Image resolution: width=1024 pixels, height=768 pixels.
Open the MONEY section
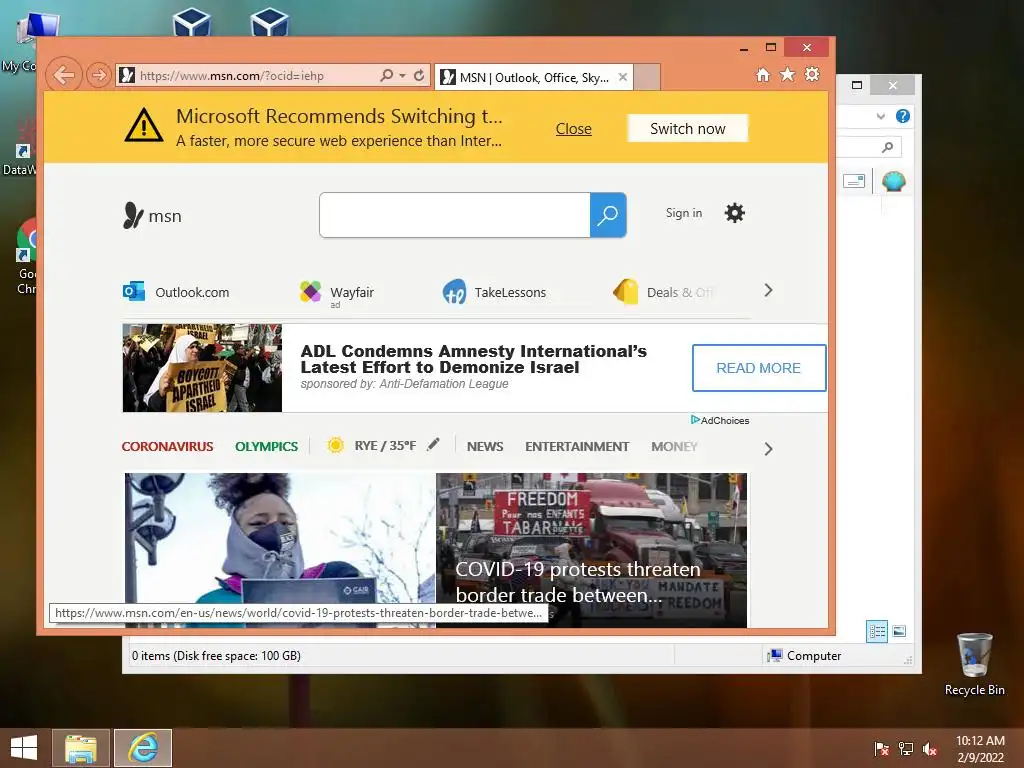point(674,447)
